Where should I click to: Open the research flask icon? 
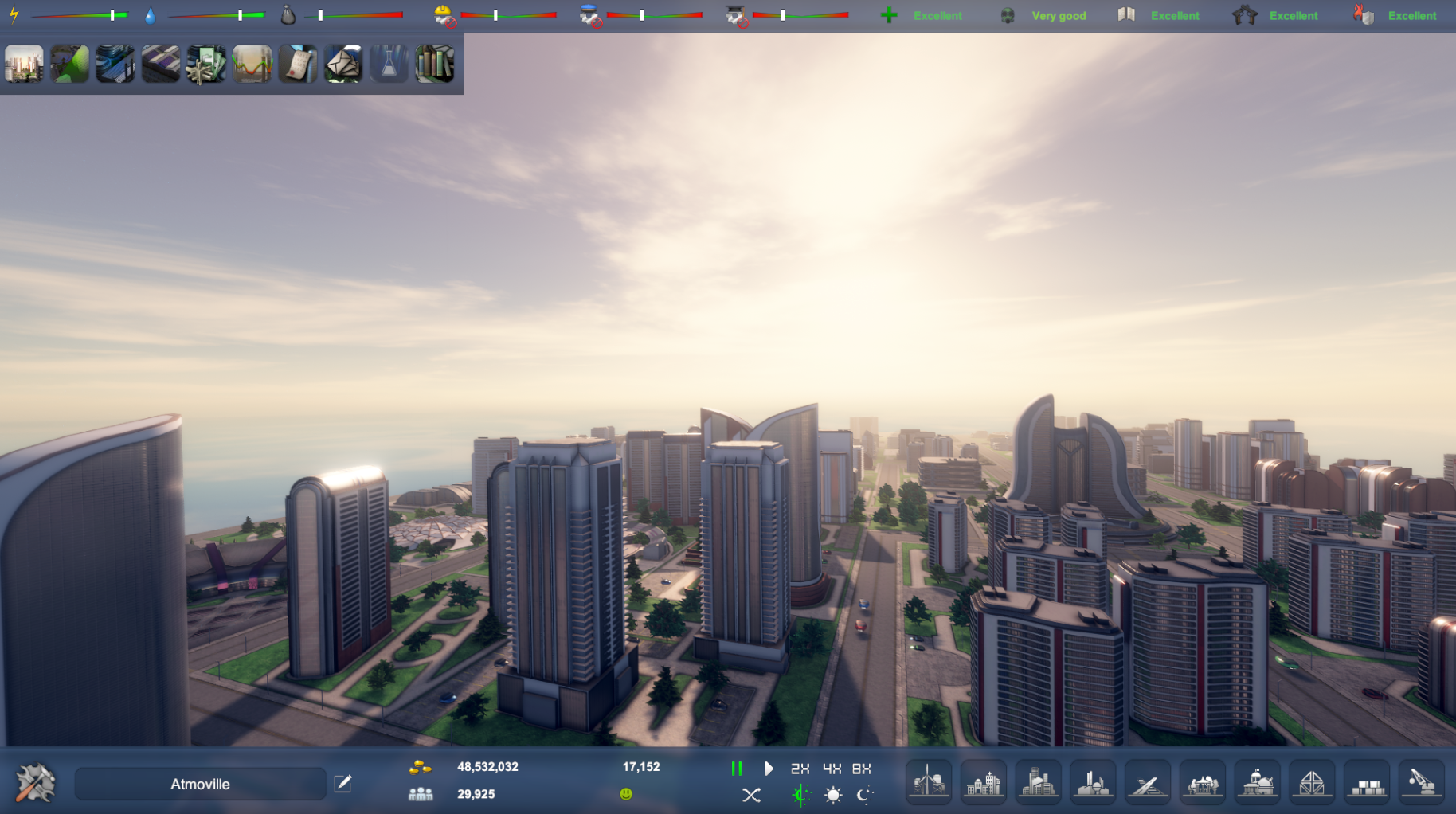(389, 64)
